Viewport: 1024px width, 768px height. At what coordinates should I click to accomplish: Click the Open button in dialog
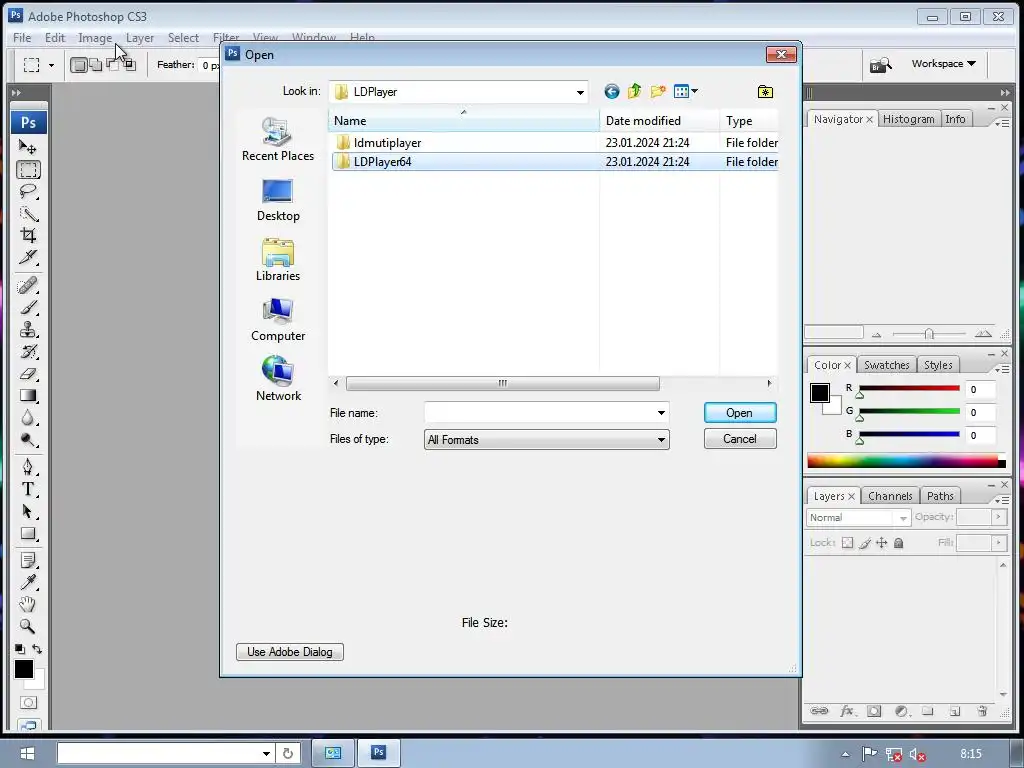740,413
